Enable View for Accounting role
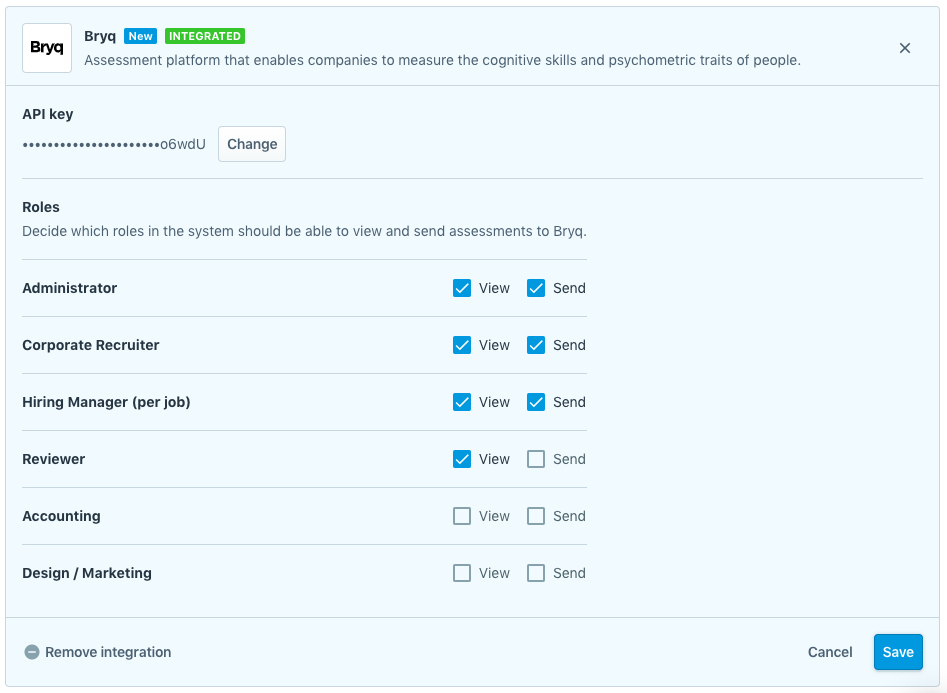The height and width of the screenshot is (693, 947). [x=462, y=516]
